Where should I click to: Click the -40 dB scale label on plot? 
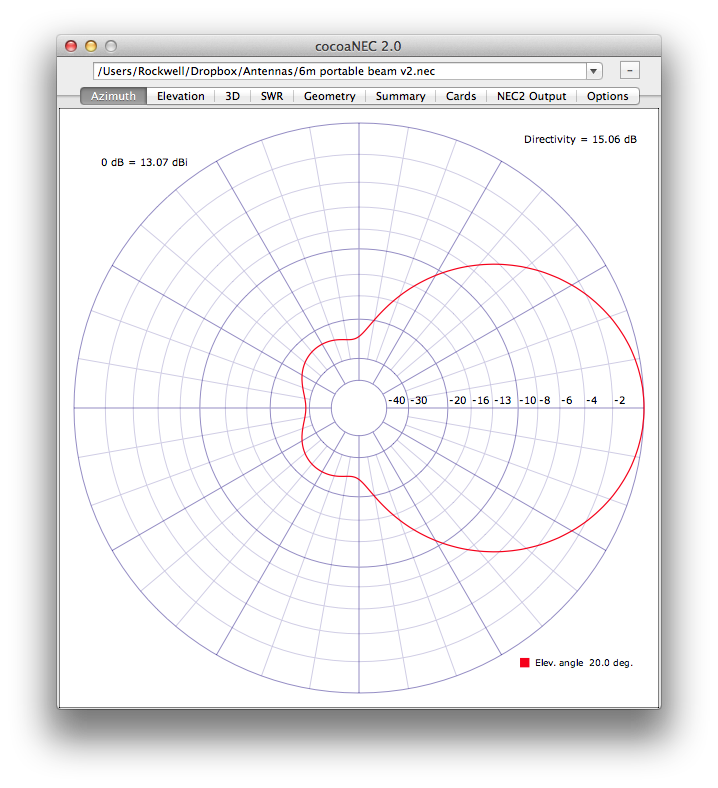coord(397,400)
